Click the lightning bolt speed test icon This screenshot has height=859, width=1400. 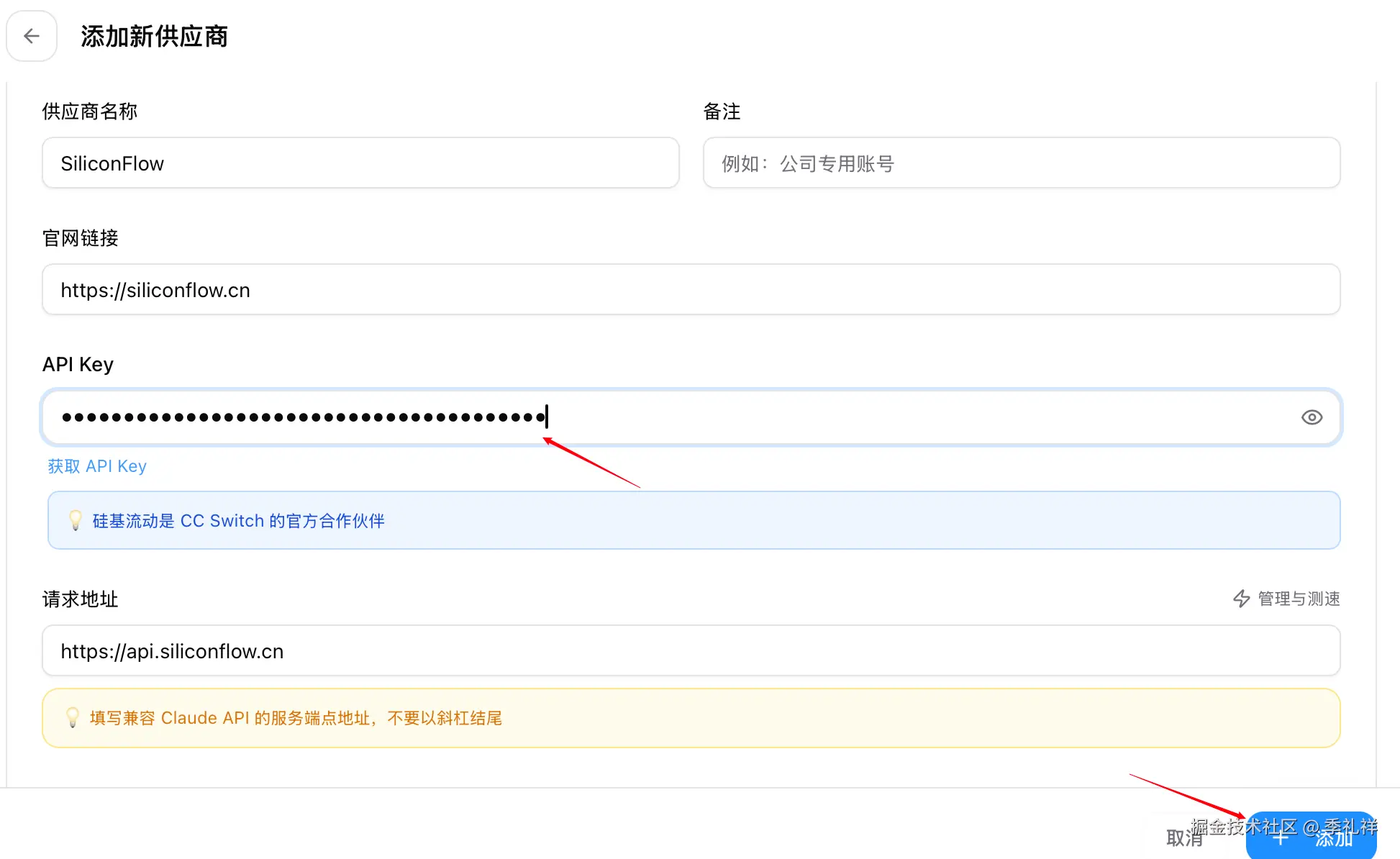(x=1242, y=599)
